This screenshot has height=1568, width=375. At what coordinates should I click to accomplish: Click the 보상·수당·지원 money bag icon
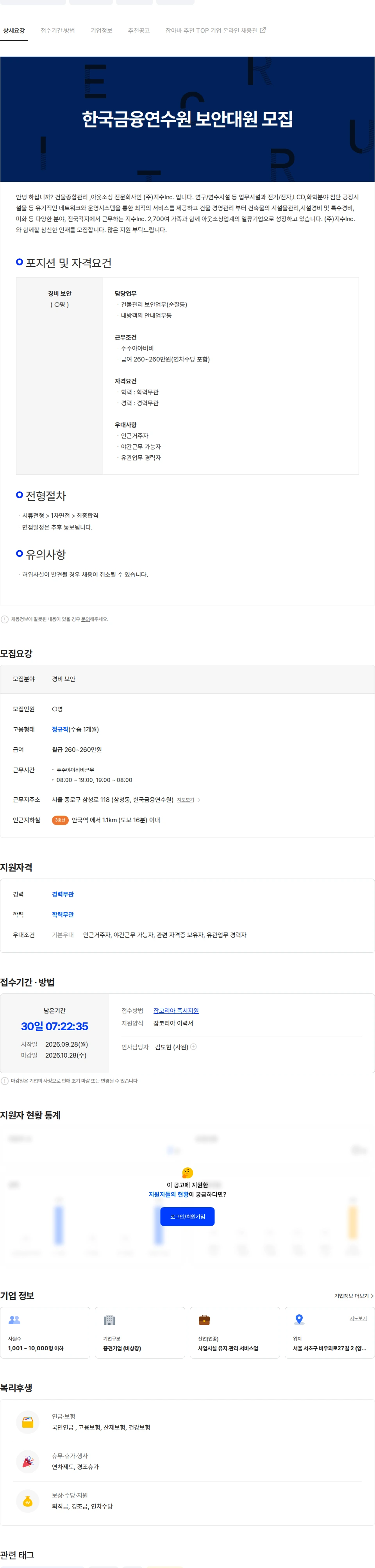27,1501
